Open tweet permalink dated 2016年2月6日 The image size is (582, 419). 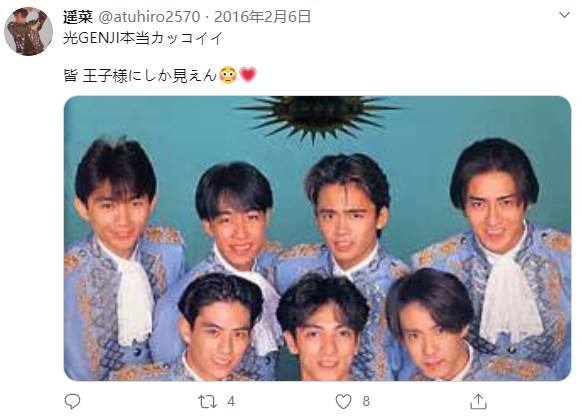262,17
